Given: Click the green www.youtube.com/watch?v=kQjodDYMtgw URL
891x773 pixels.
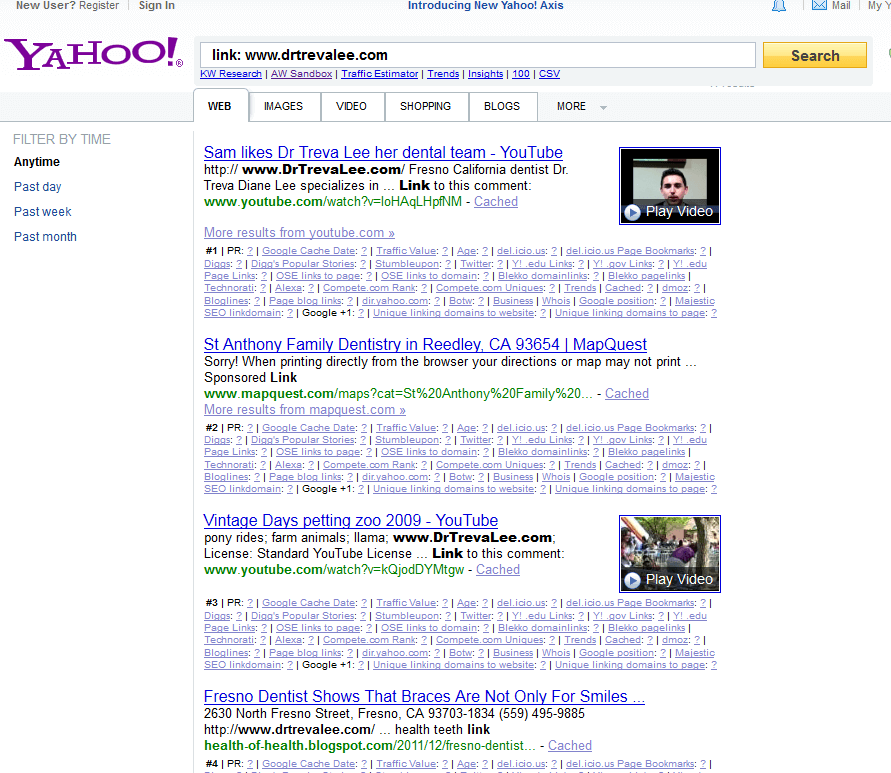Looking at the screenshot, I should (334, 570).
